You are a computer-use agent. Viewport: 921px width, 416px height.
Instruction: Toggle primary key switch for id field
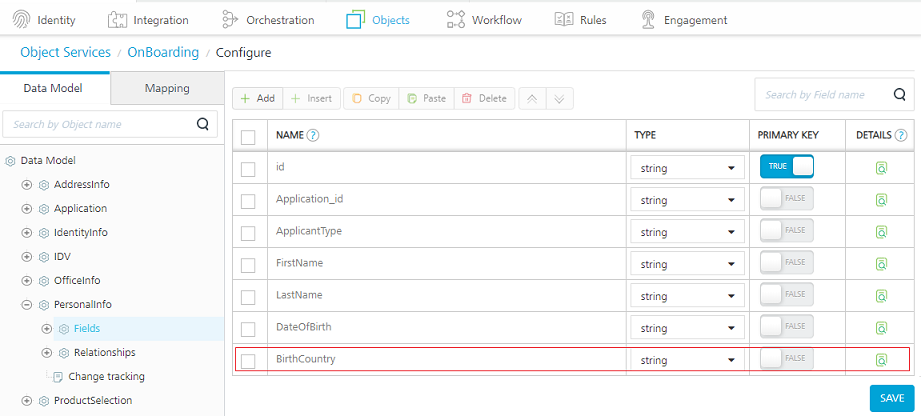click(x=787, y=167)
